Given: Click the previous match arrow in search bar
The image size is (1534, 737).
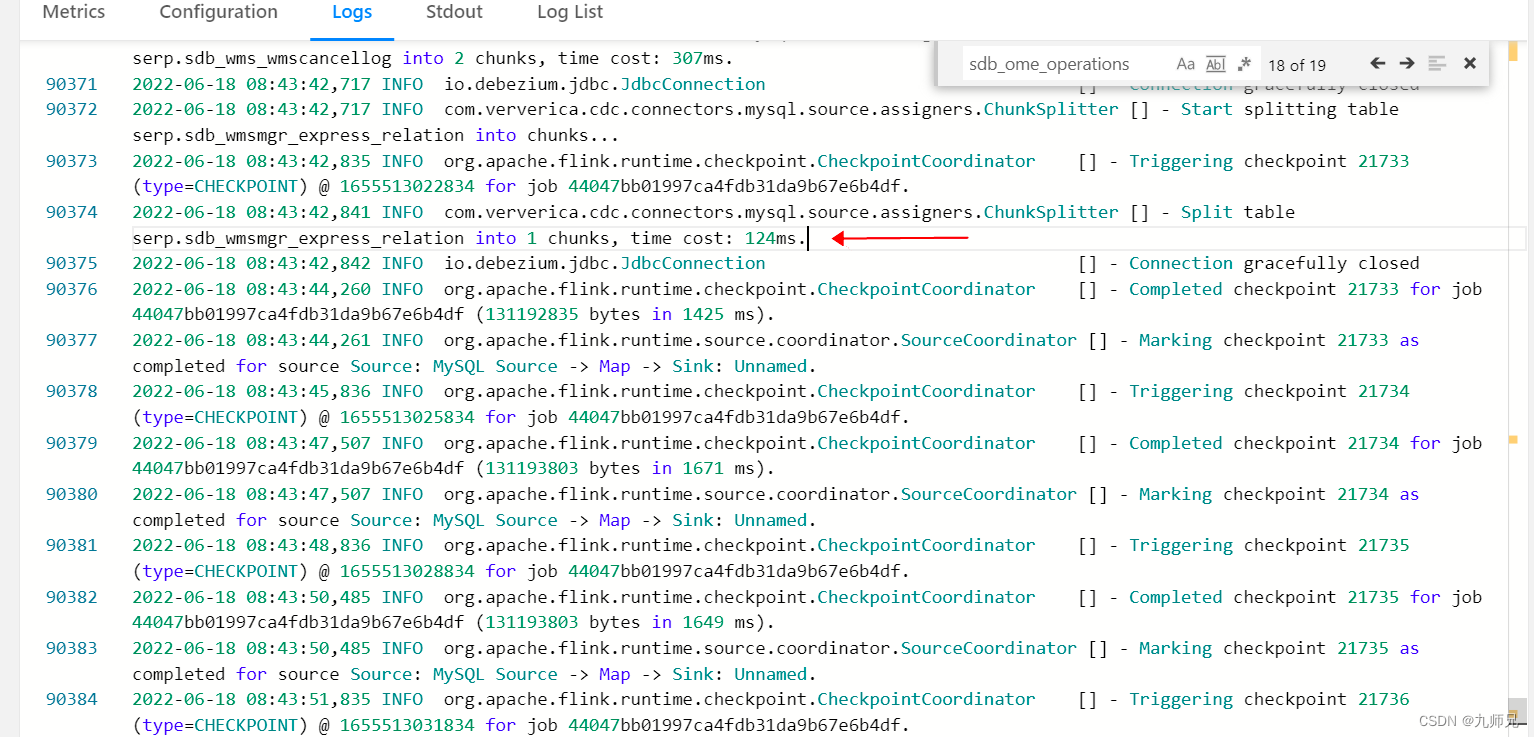Looking at the screenshot, I should tap(1377, 63).
